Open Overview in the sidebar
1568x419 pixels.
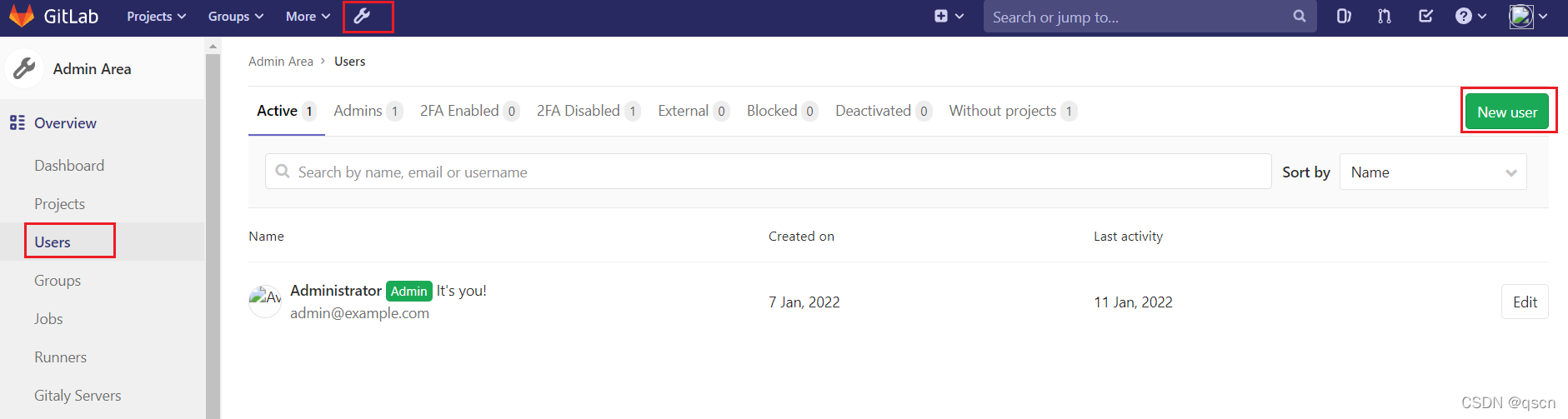pyautogui.click(x=65, y=123)
